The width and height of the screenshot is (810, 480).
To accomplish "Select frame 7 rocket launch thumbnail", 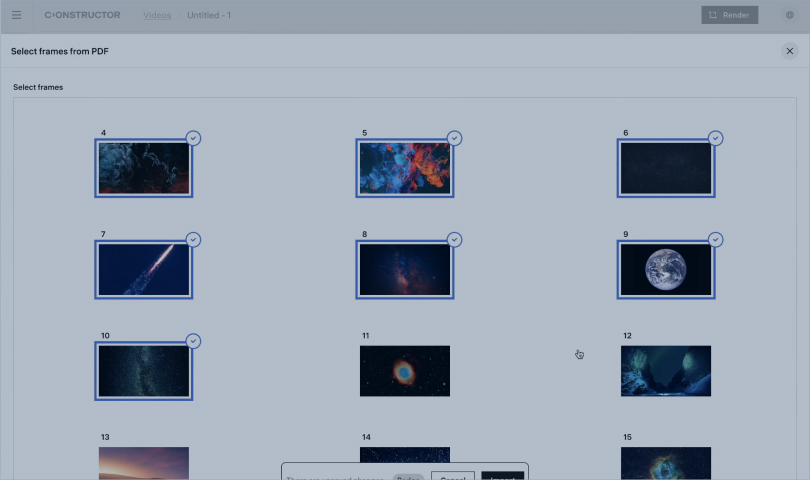I will click(x=144, y=269).
